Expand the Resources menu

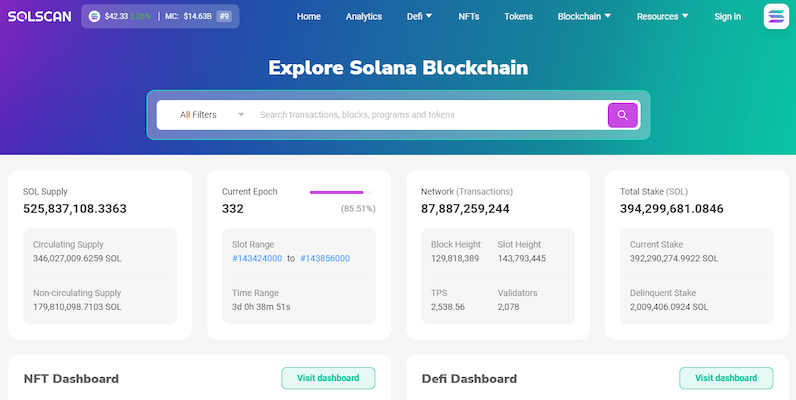tap(662, 16)
